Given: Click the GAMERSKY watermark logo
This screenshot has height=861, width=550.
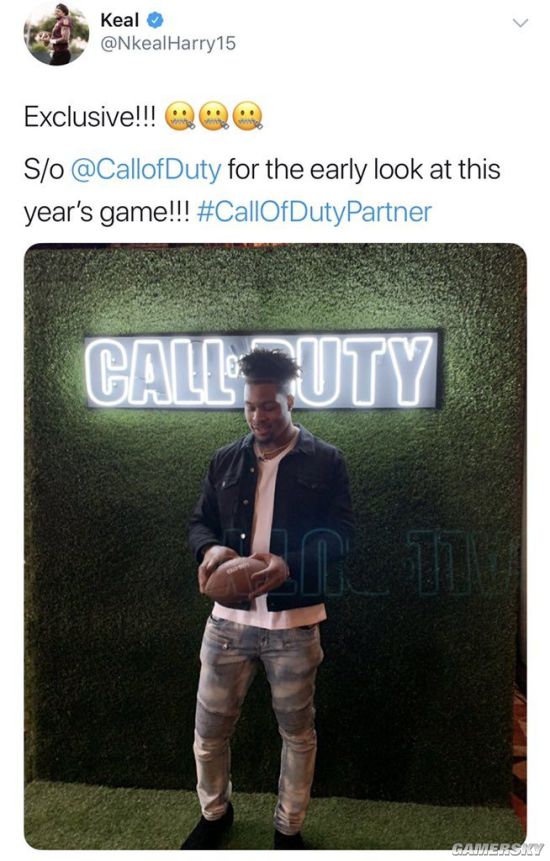Looking at the screenshot, I should pyautogui.click(x=498, y=848).
